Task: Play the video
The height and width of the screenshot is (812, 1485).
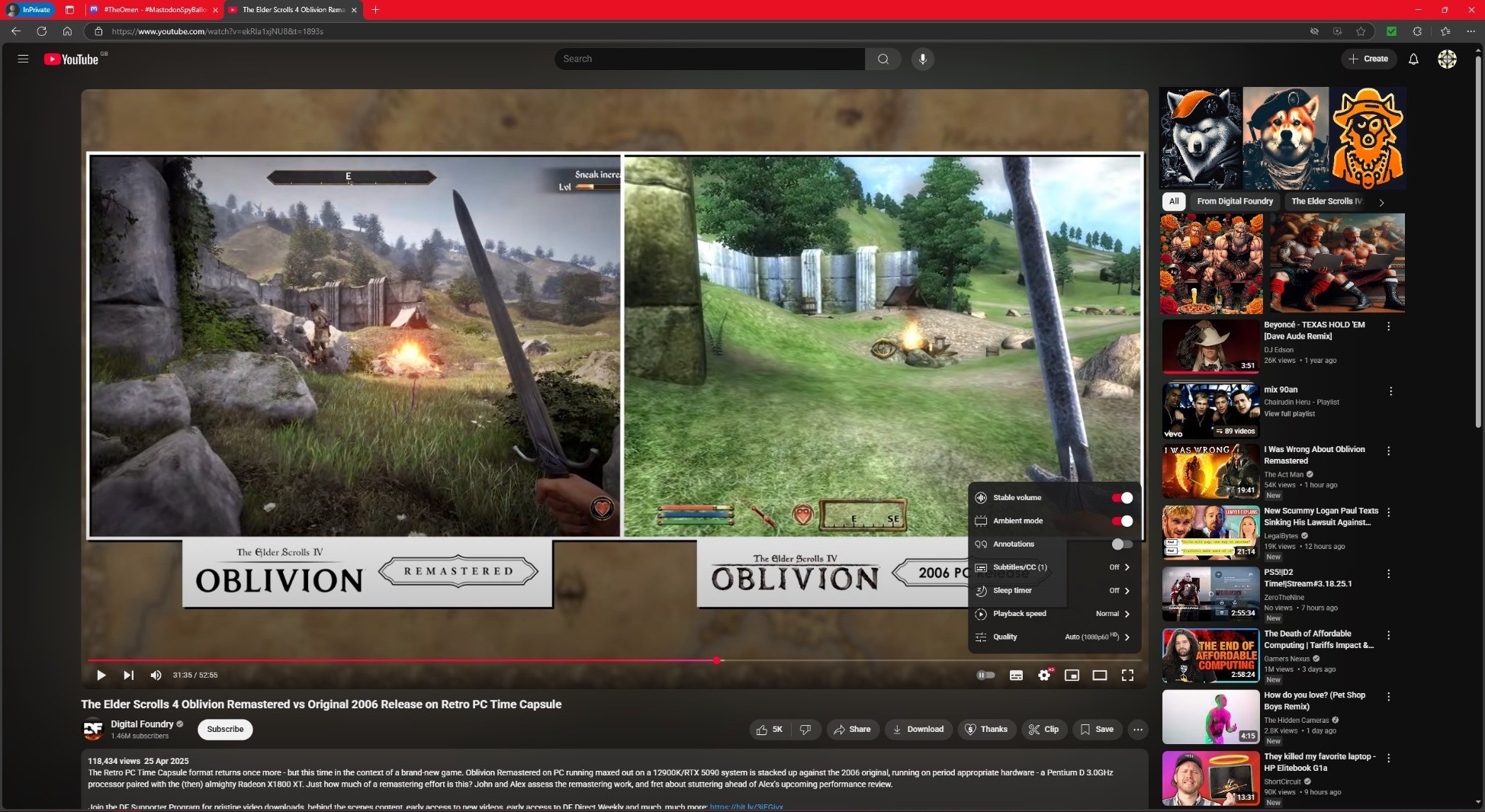Action: tap(101, 675)
